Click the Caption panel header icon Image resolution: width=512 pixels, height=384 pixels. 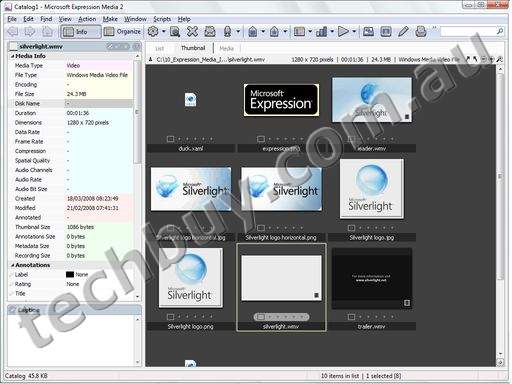coord(12,310)
